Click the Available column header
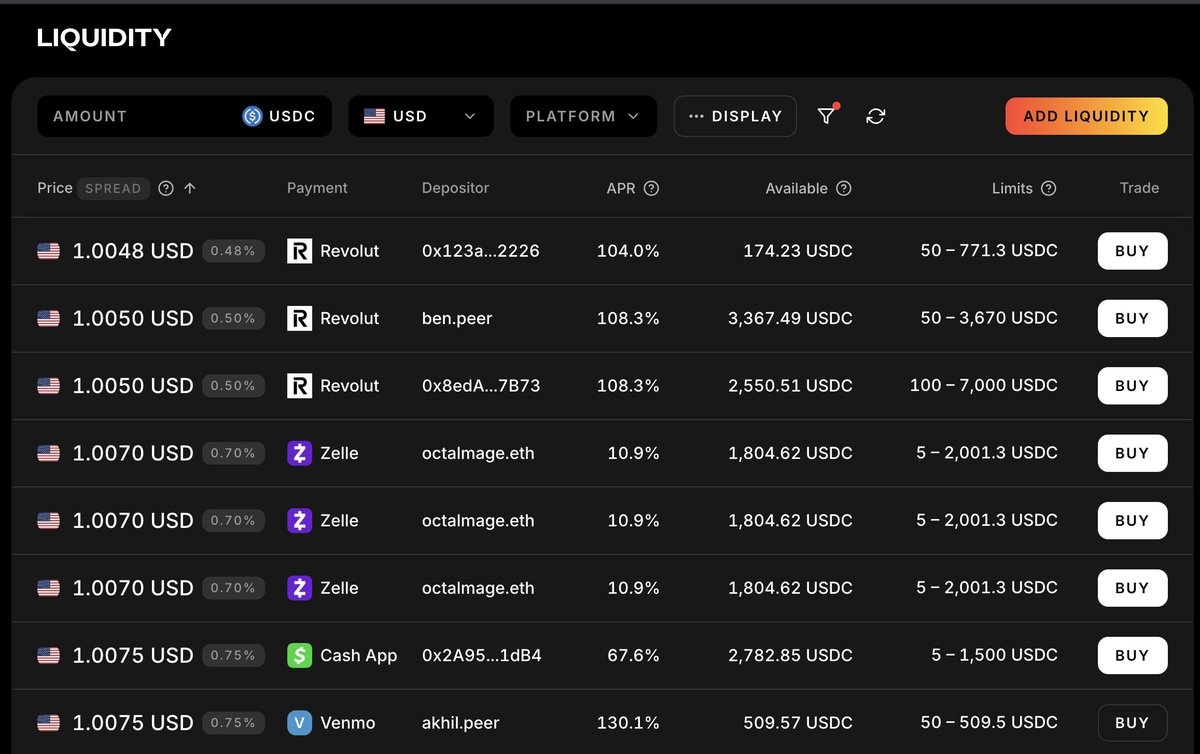 (x=796, y=188)
